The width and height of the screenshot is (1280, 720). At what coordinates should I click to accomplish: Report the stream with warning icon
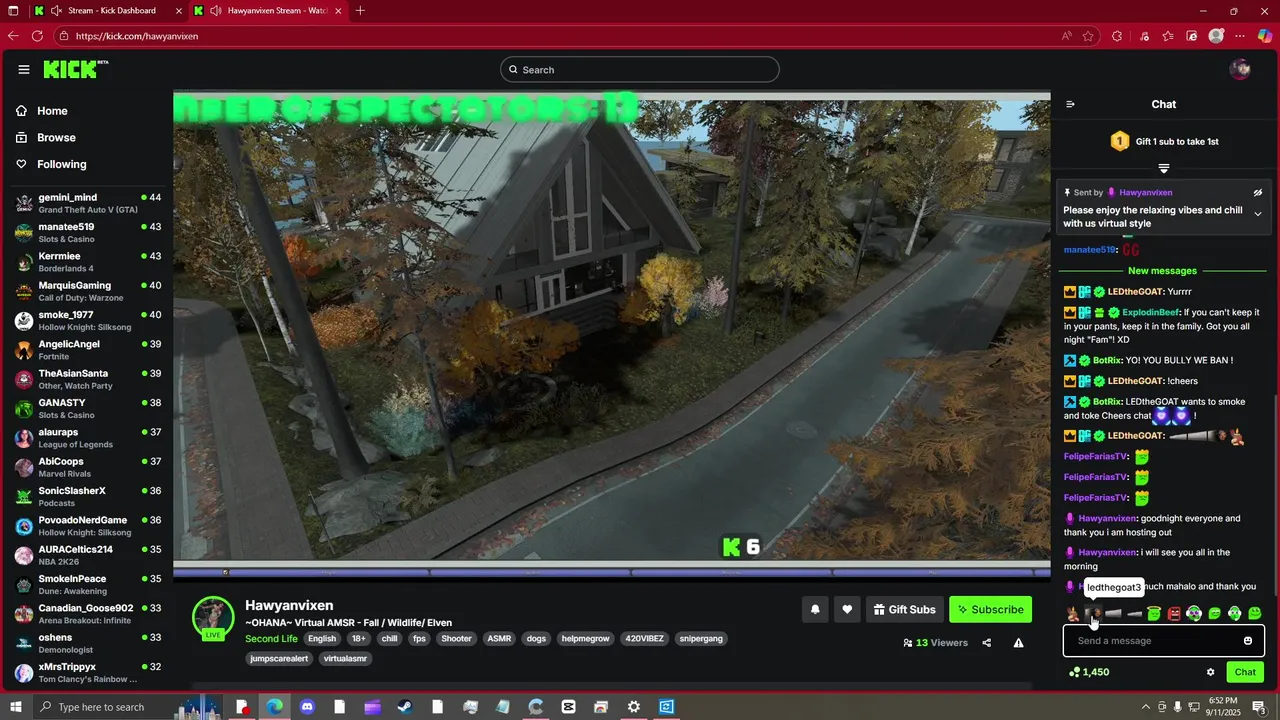[1018, 643]
